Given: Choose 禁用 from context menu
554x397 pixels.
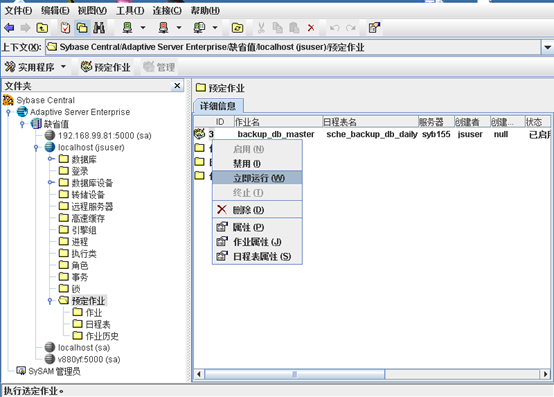Looking at the screenshot, I should point(257,164).
